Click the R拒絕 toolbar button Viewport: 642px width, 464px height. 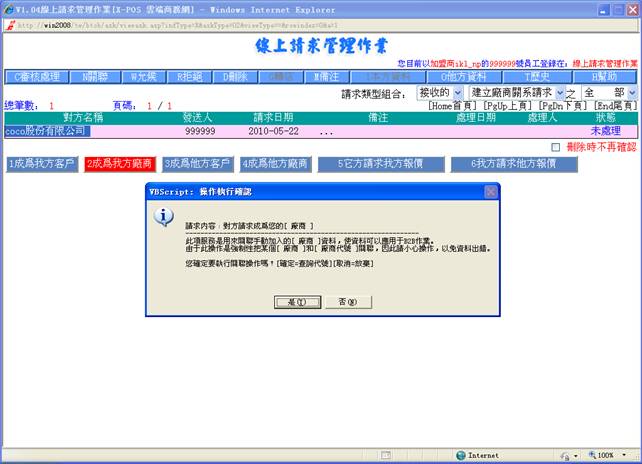tap(191, 76)
